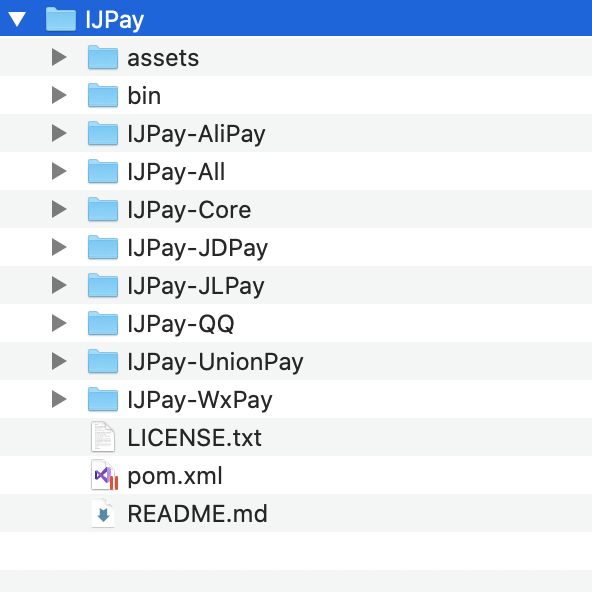The width and height of the screenshot is (592, 592).
Task: Select the IJPay-UnionPay folder name
Action: [215, 362]
